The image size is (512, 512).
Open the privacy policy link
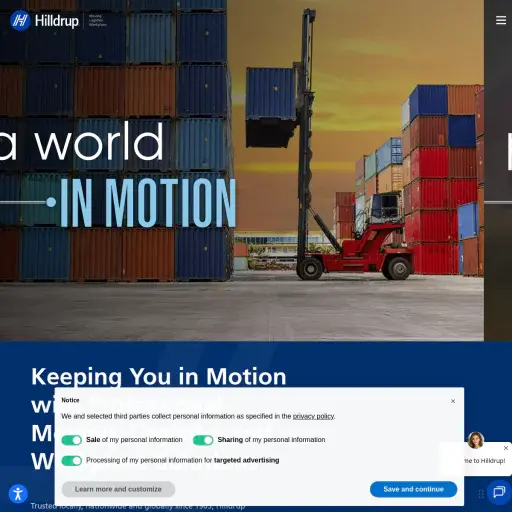313,416
